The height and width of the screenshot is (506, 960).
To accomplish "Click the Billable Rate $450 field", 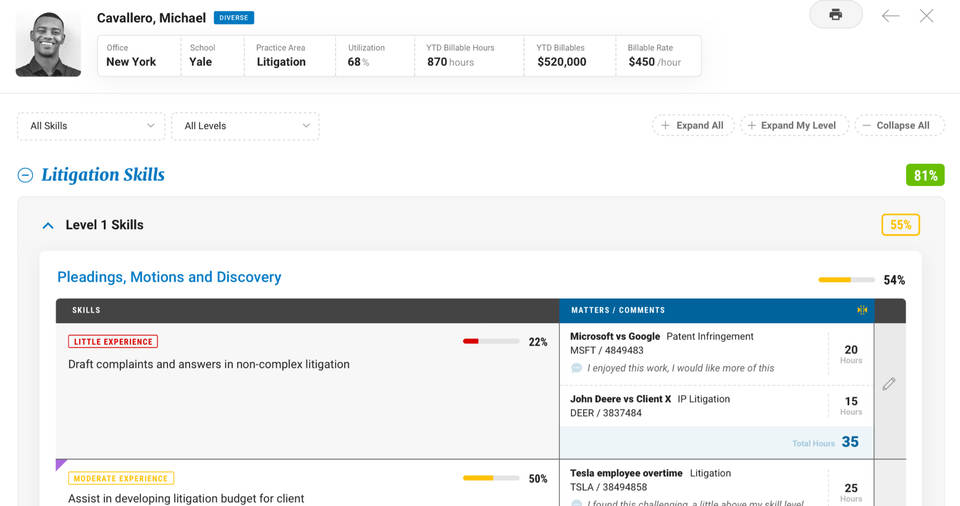I will point(658,56).
